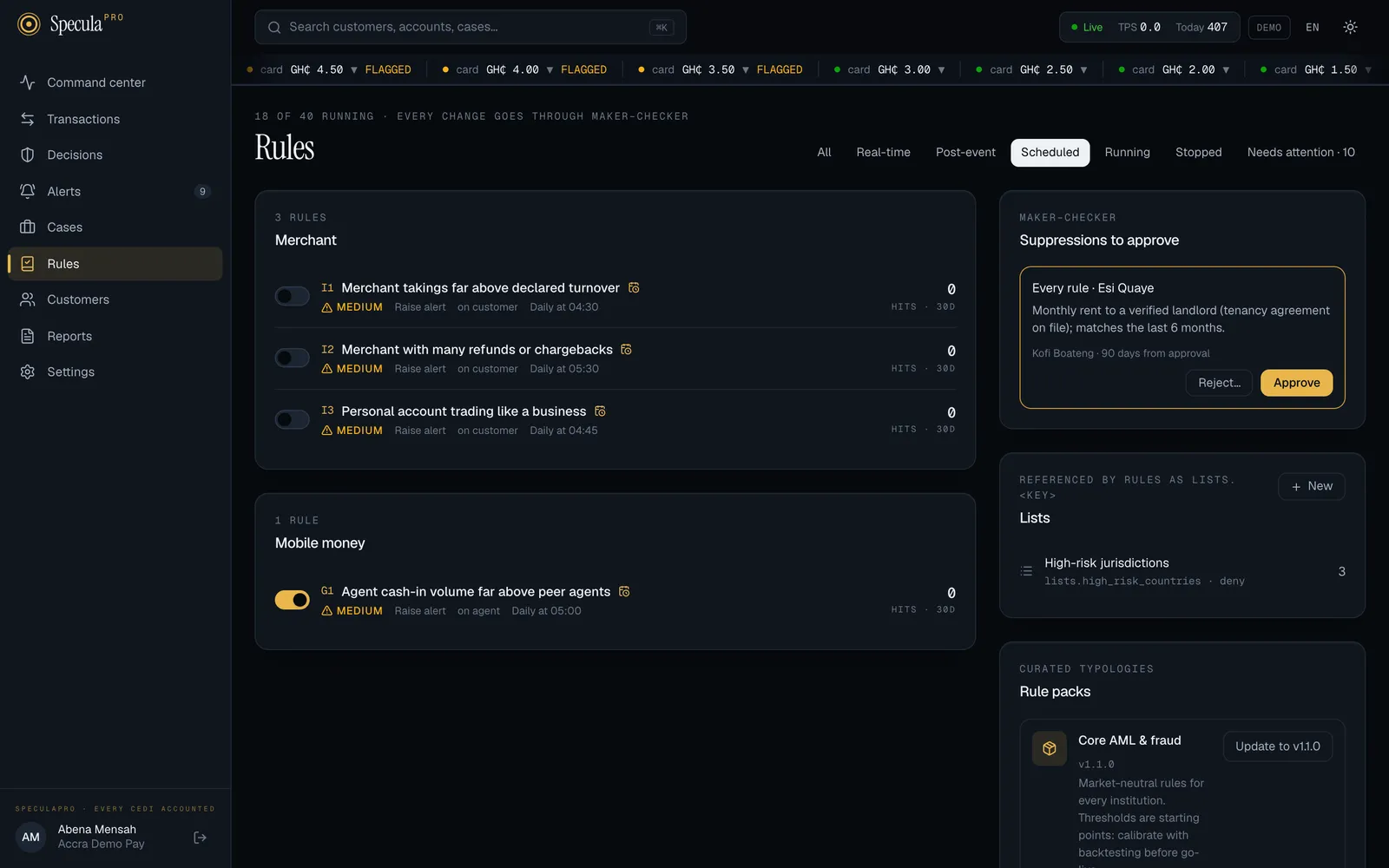Show All rules tab
Image resolution: width=1389 pixels, height=868 pixels.
tap(824, 152)
